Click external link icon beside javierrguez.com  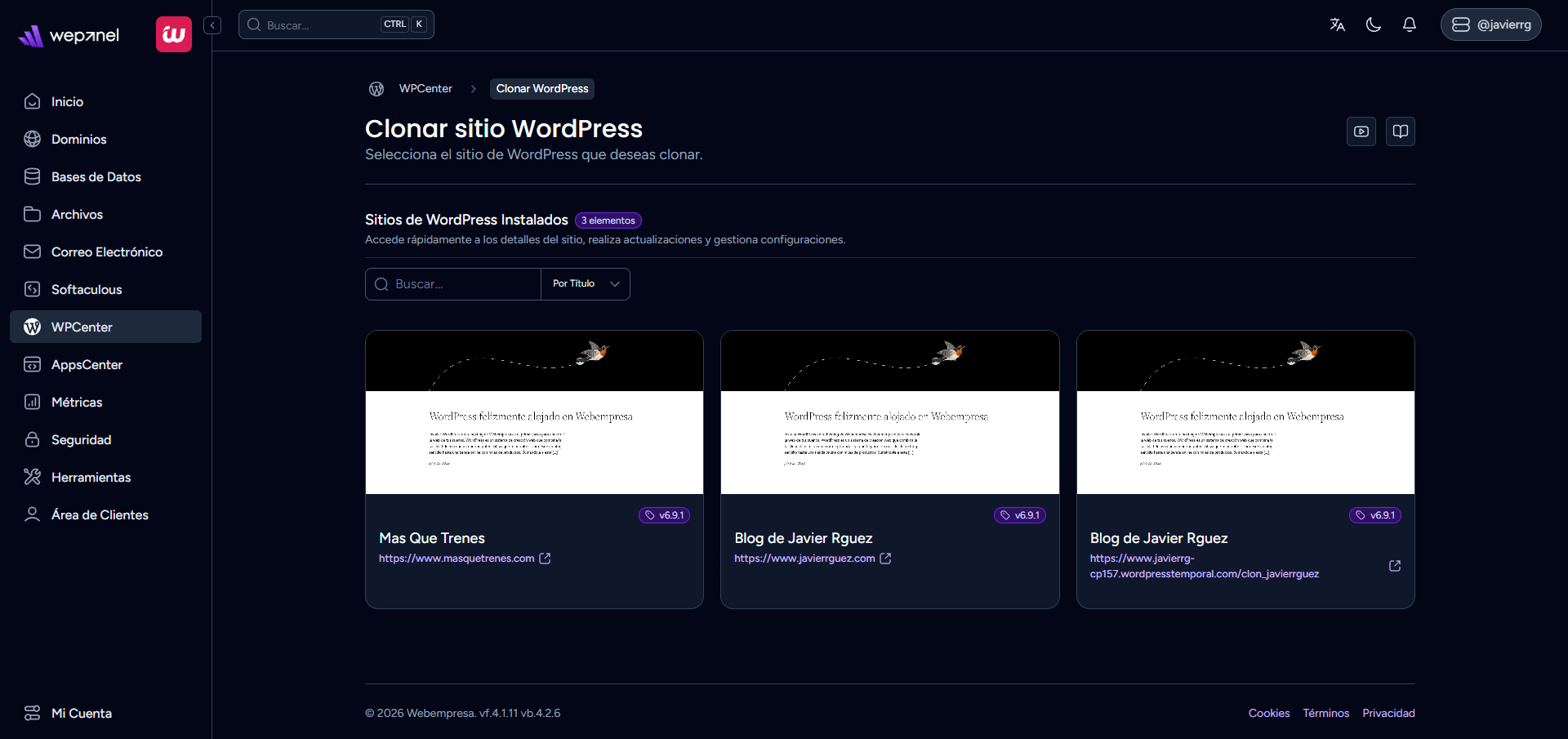coord(885,559)
